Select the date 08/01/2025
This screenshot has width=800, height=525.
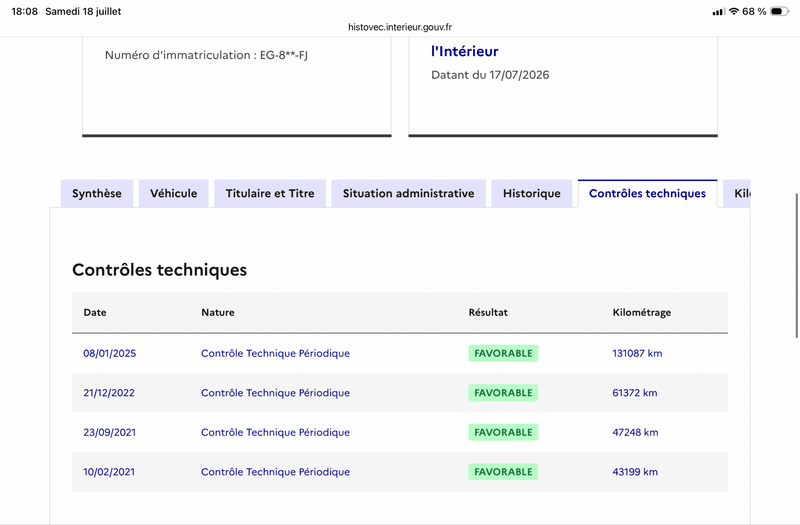click(x=110, y=353)
